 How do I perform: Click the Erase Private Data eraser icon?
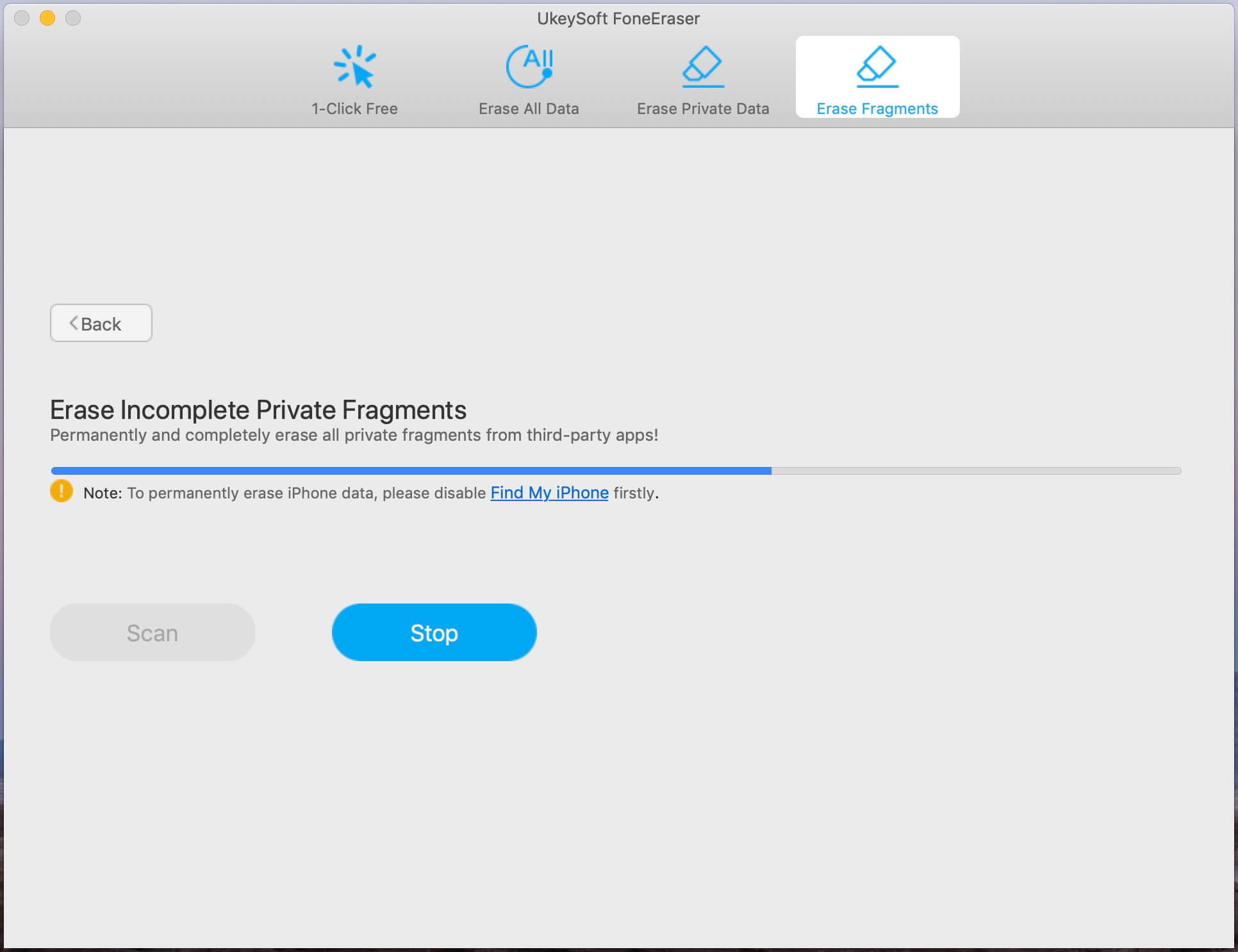pos(703,67)
